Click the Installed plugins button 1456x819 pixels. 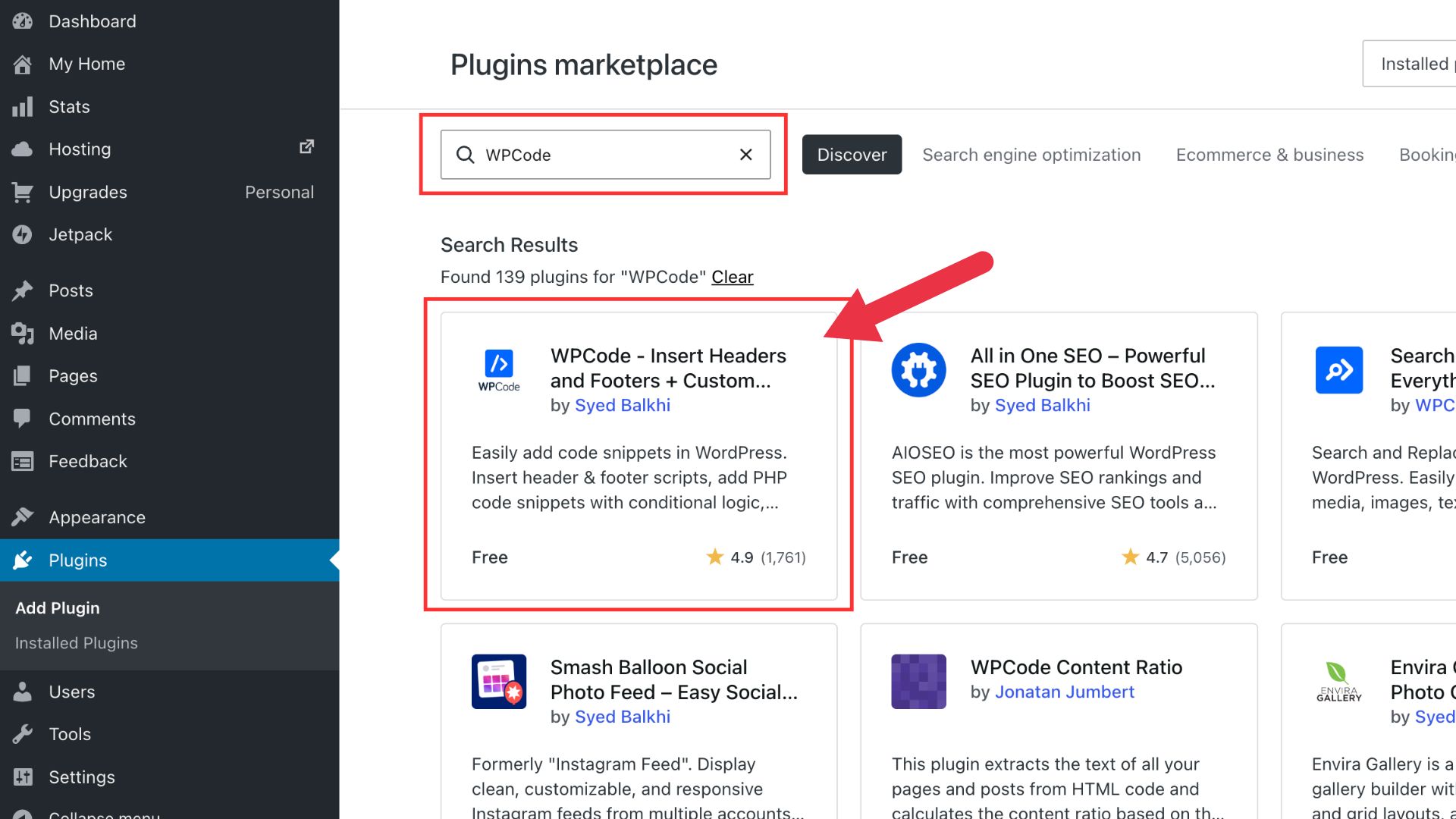[1410, 64]
